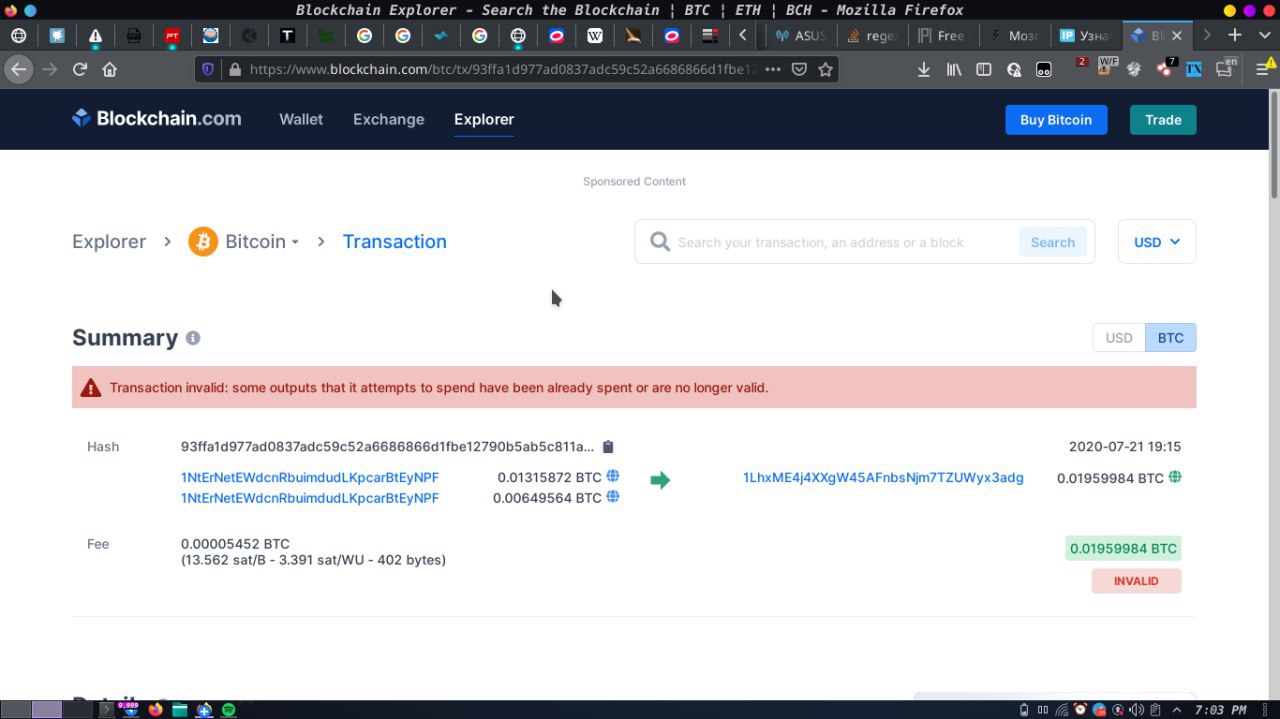Click the date 2020-07-21 19:15
The width and height of the screenshot is (1280, 719).
click(1125, 447)
